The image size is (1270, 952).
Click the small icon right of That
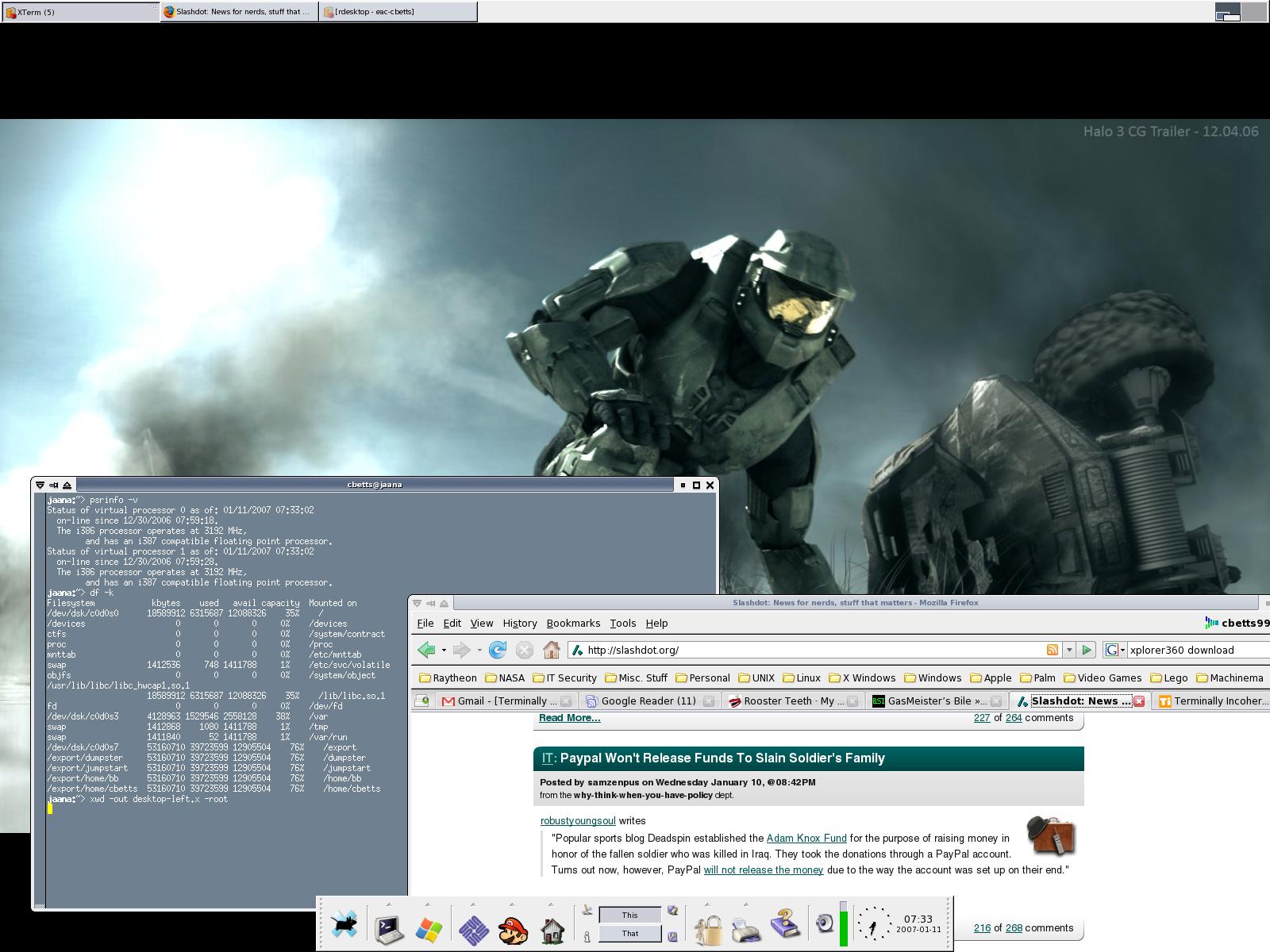(673, 937)
